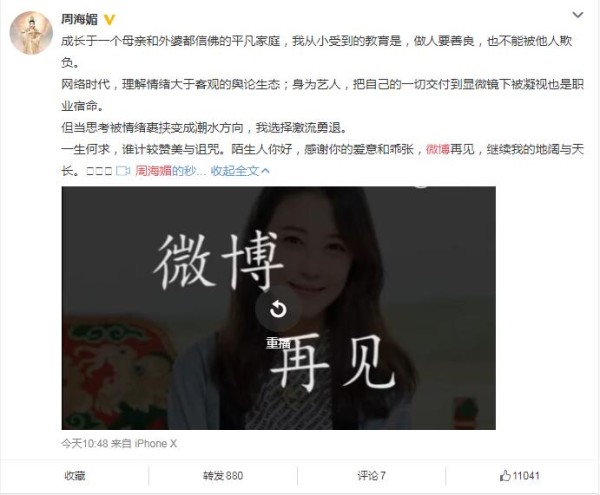Click the 周海媚 profile avatar

(31, 33)
